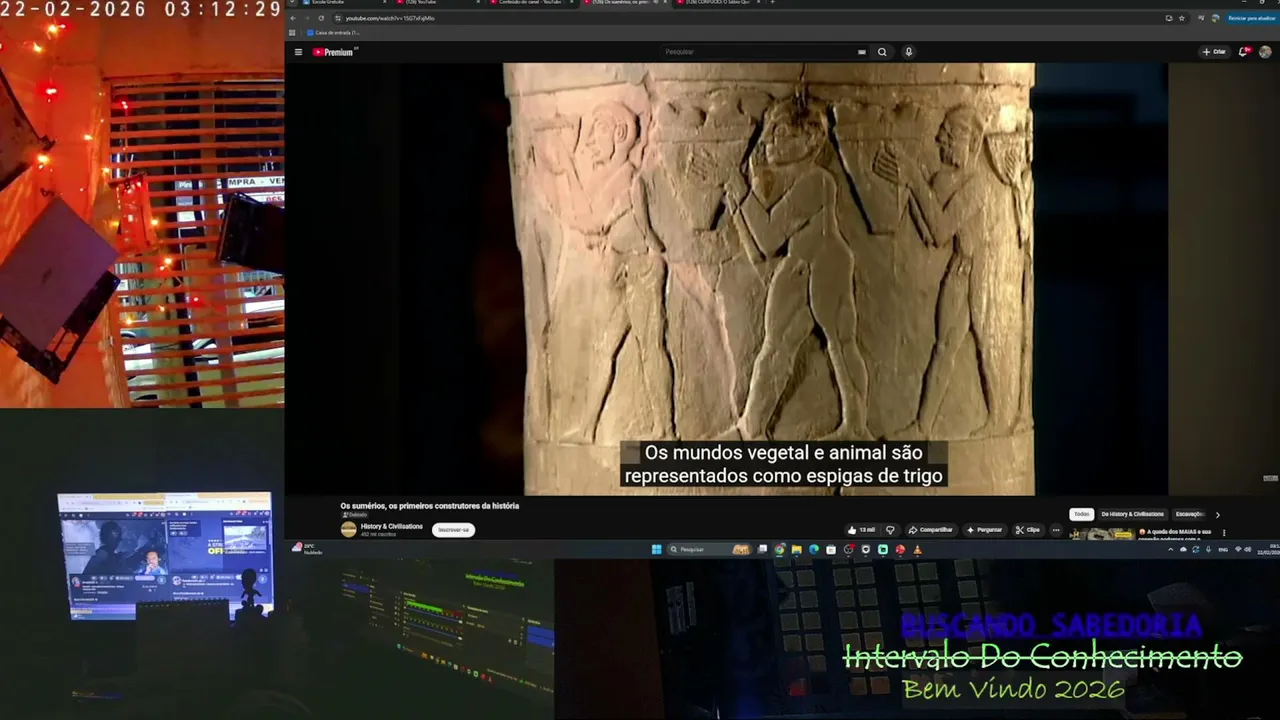Viewport: 1280px width, 720px height.
Task: Open File Explorer from the taskbar
Action: [x=796, y=549]
